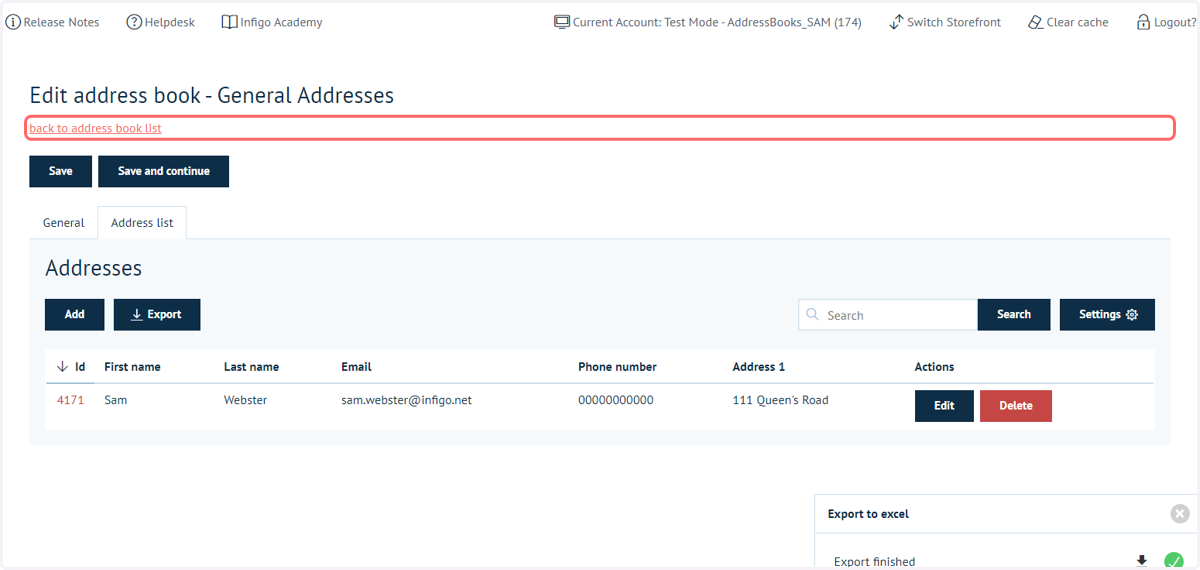Click the Last name column header

coord(251,367)
